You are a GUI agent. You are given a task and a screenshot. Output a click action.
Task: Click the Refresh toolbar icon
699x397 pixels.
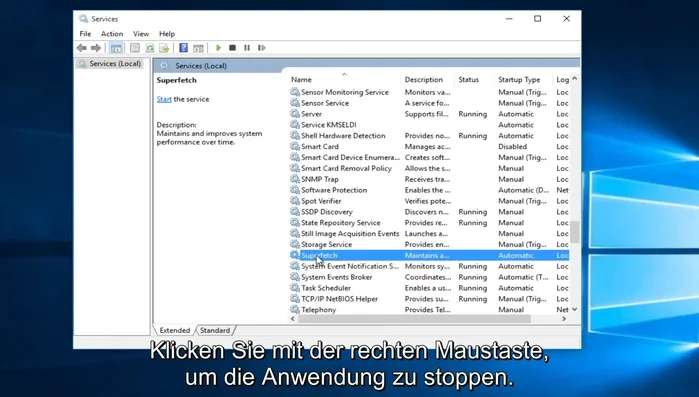tap(150, 48)
